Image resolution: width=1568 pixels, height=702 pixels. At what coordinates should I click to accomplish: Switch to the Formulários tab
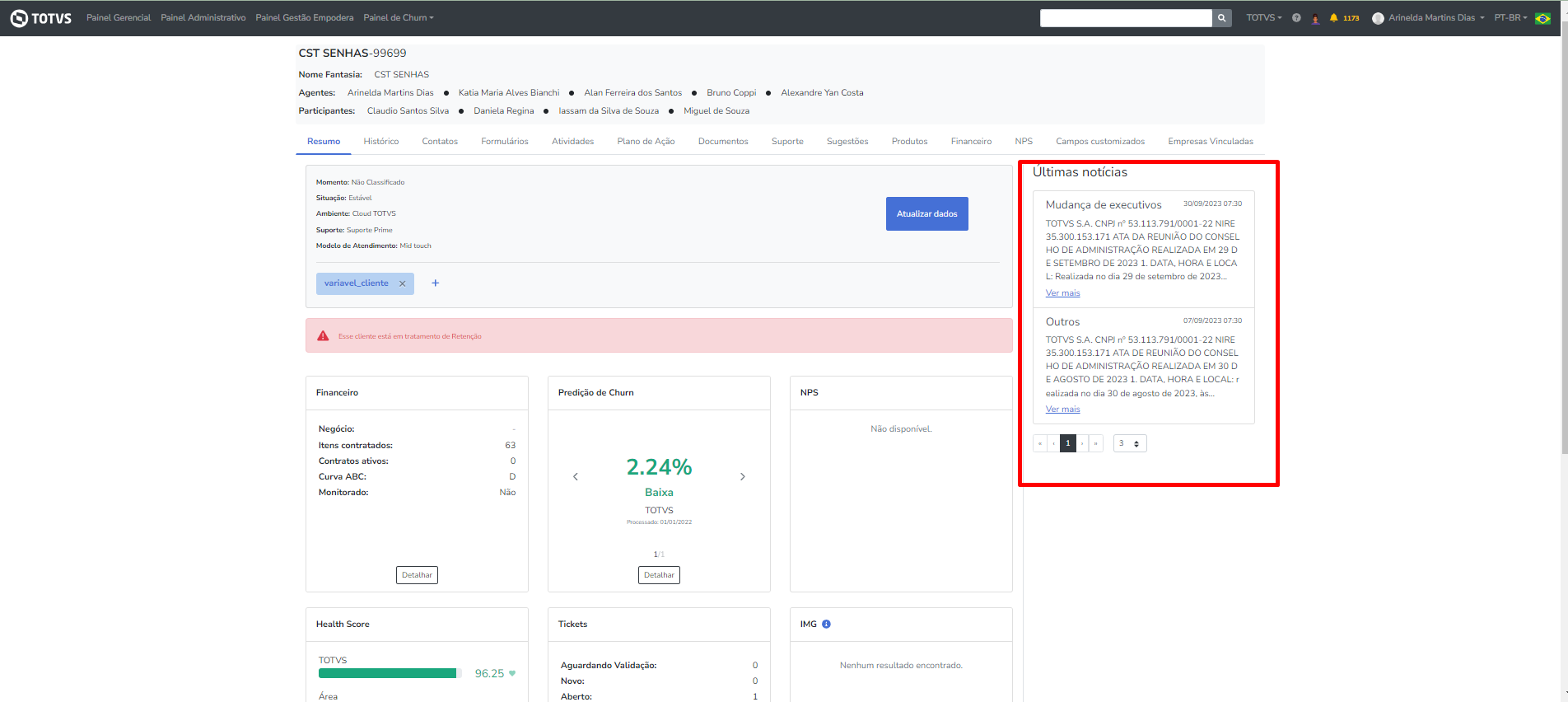pyautogui.click(x=505, y=142)
